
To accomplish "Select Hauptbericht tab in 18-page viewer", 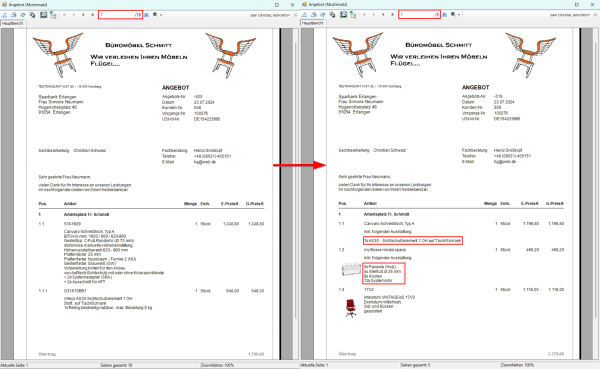I will pyautogui.click(x=13, y=23).
